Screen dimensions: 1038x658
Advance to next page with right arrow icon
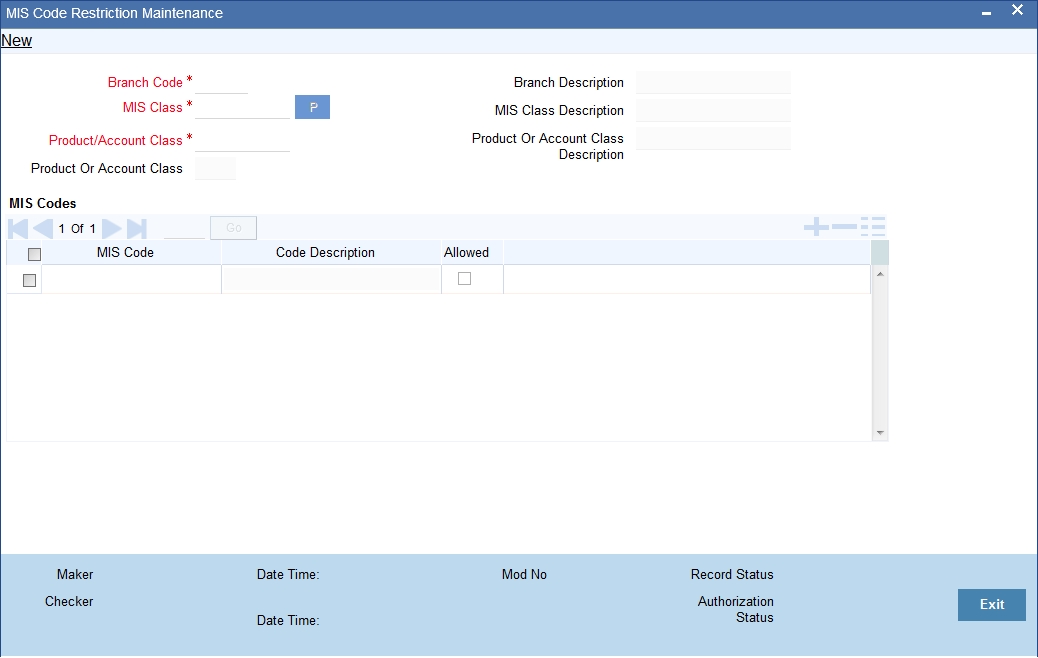click(x=111, y=228)
